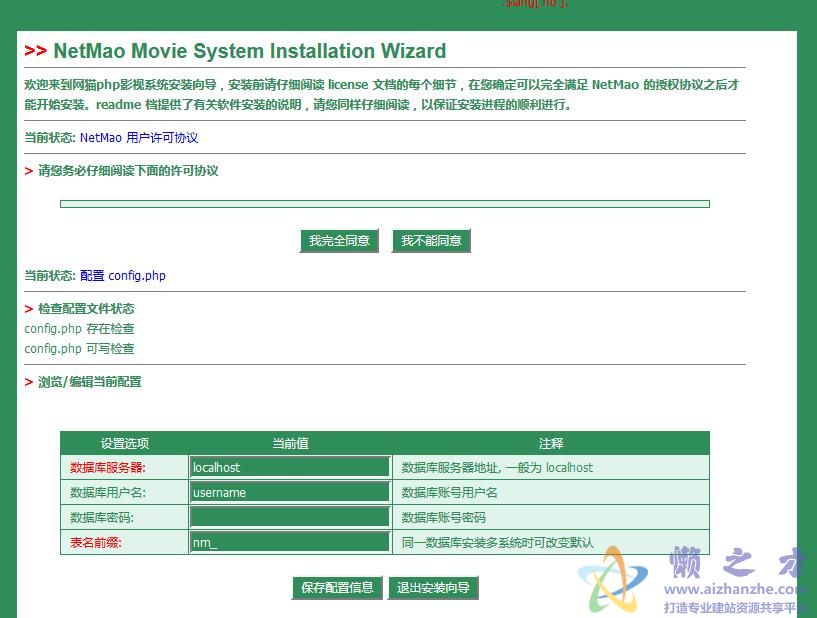Image resolution: width=817 pixels, height=618 pixels.
Task: Click the config.php 存在检查 line
Action: [x=79, y=329]
